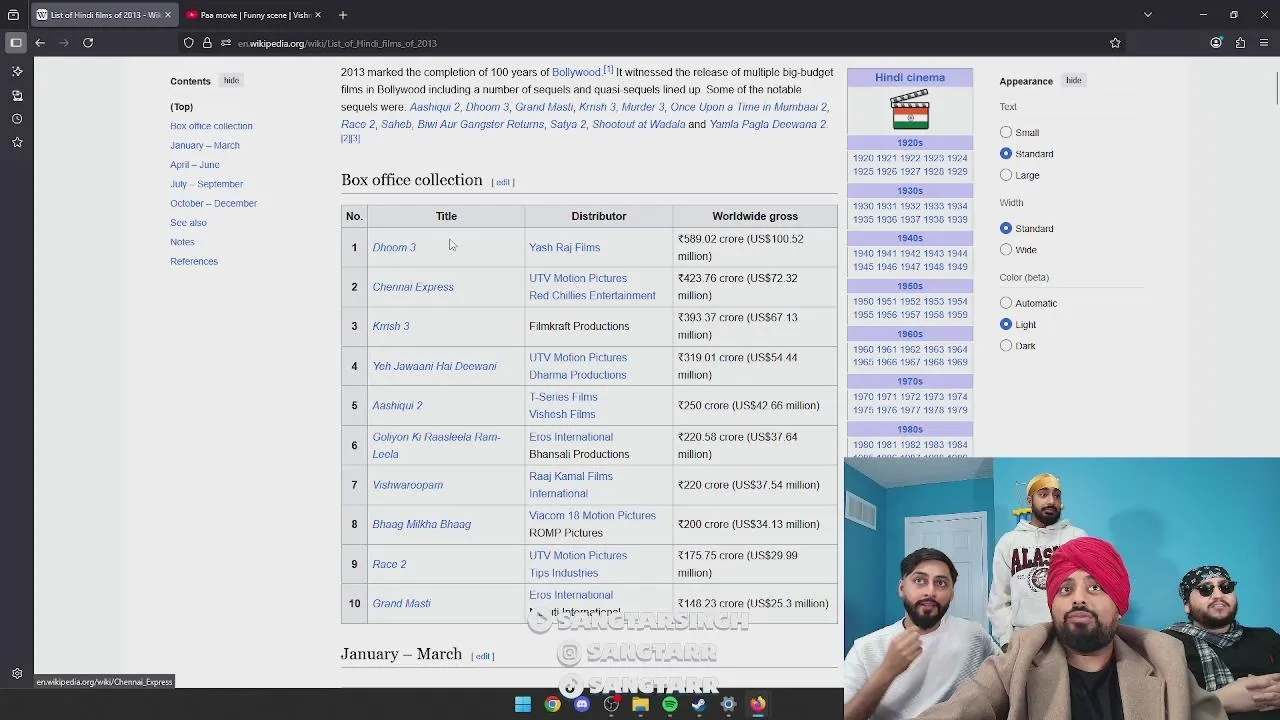Open Steam from the taskbar
The height and width of the screenshot is (720, 1280).
pos(699,705)
